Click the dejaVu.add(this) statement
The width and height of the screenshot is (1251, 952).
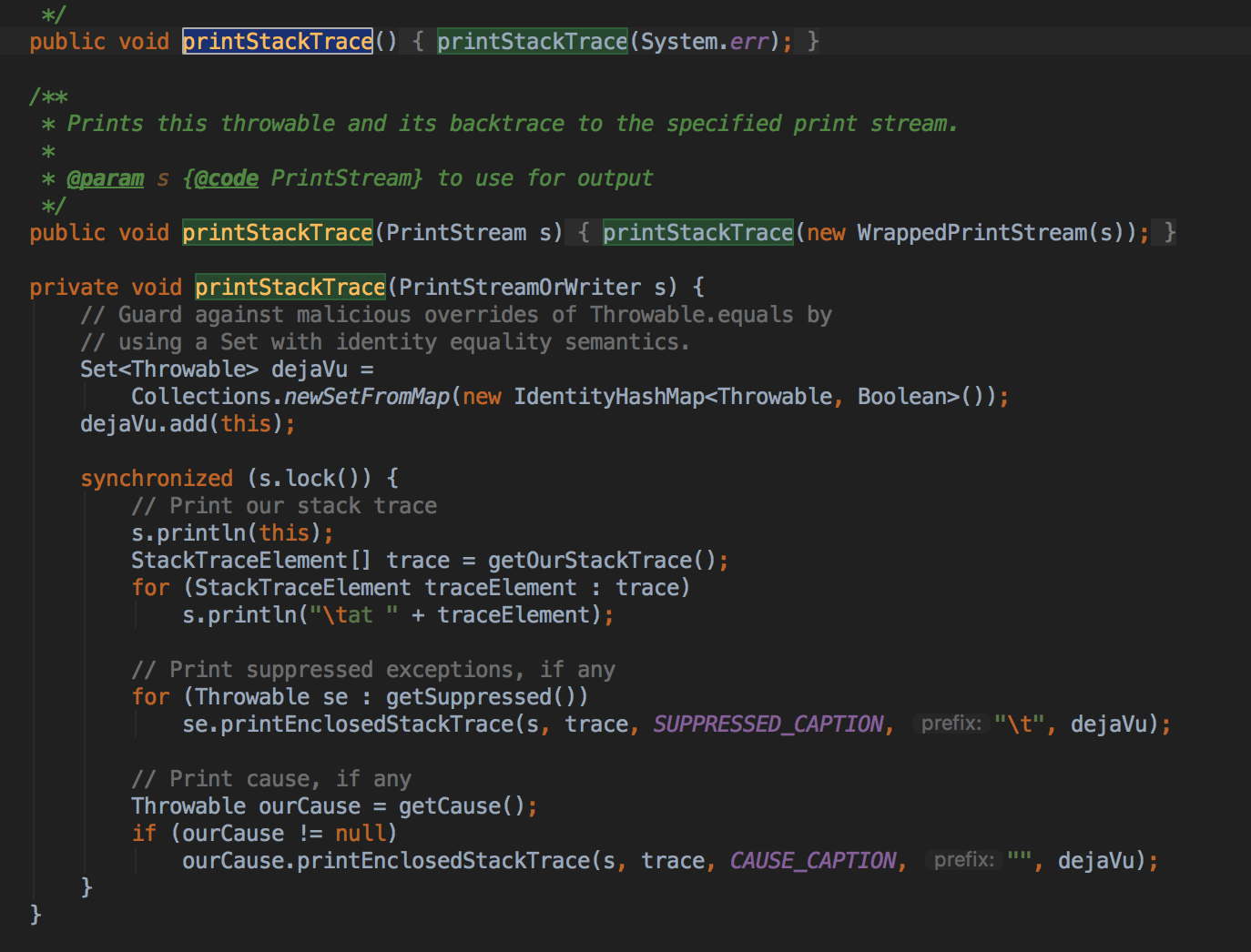point(188,423)
